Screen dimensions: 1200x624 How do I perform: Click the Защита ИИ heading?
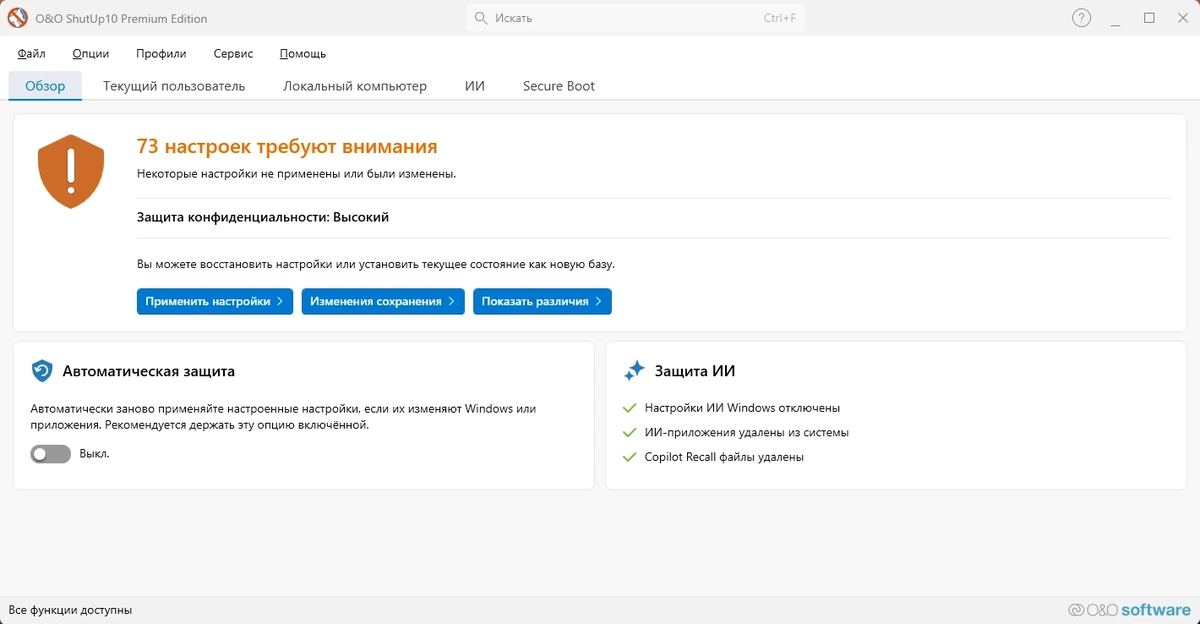coord(695,371)
